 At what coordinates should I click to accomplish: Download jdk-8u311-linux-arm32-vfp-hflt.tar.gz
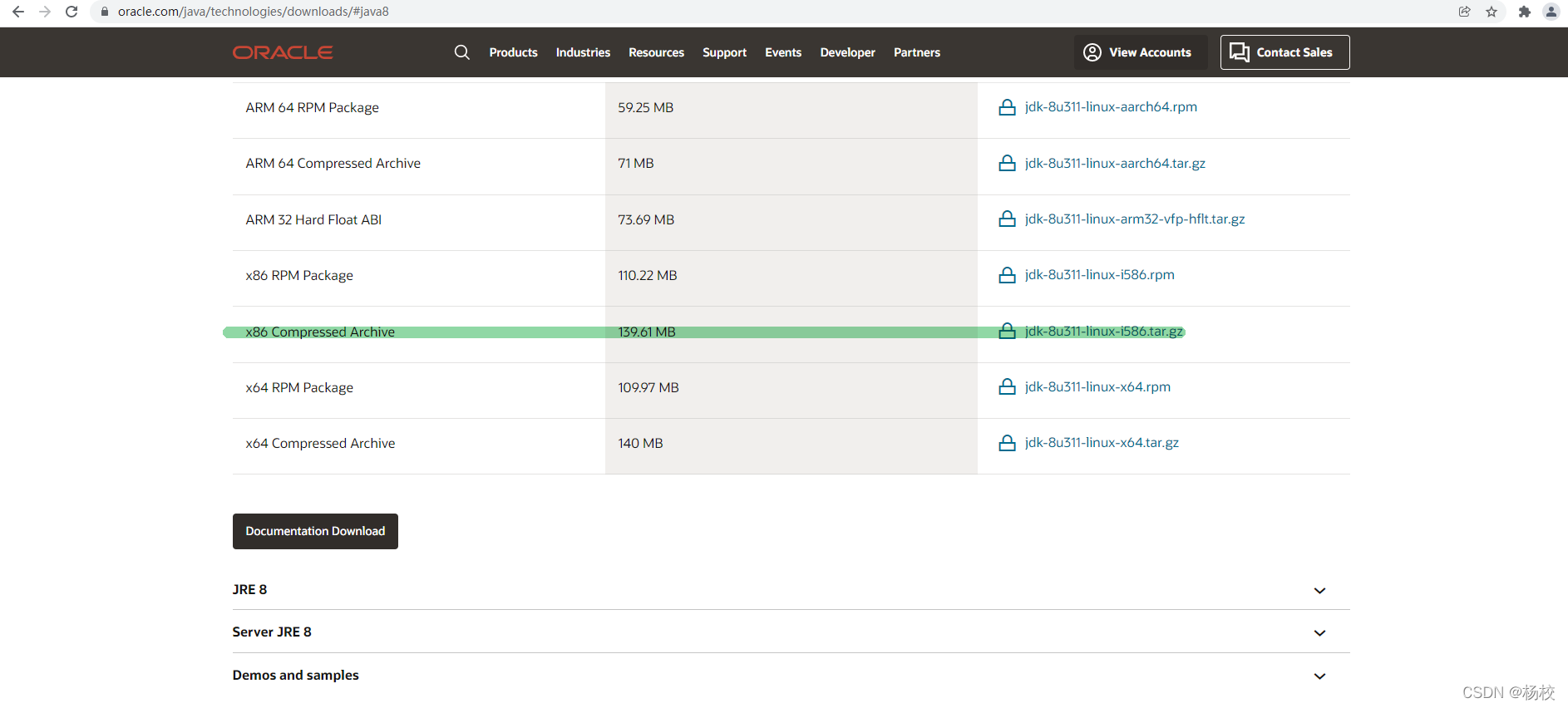click(1135, 219)
